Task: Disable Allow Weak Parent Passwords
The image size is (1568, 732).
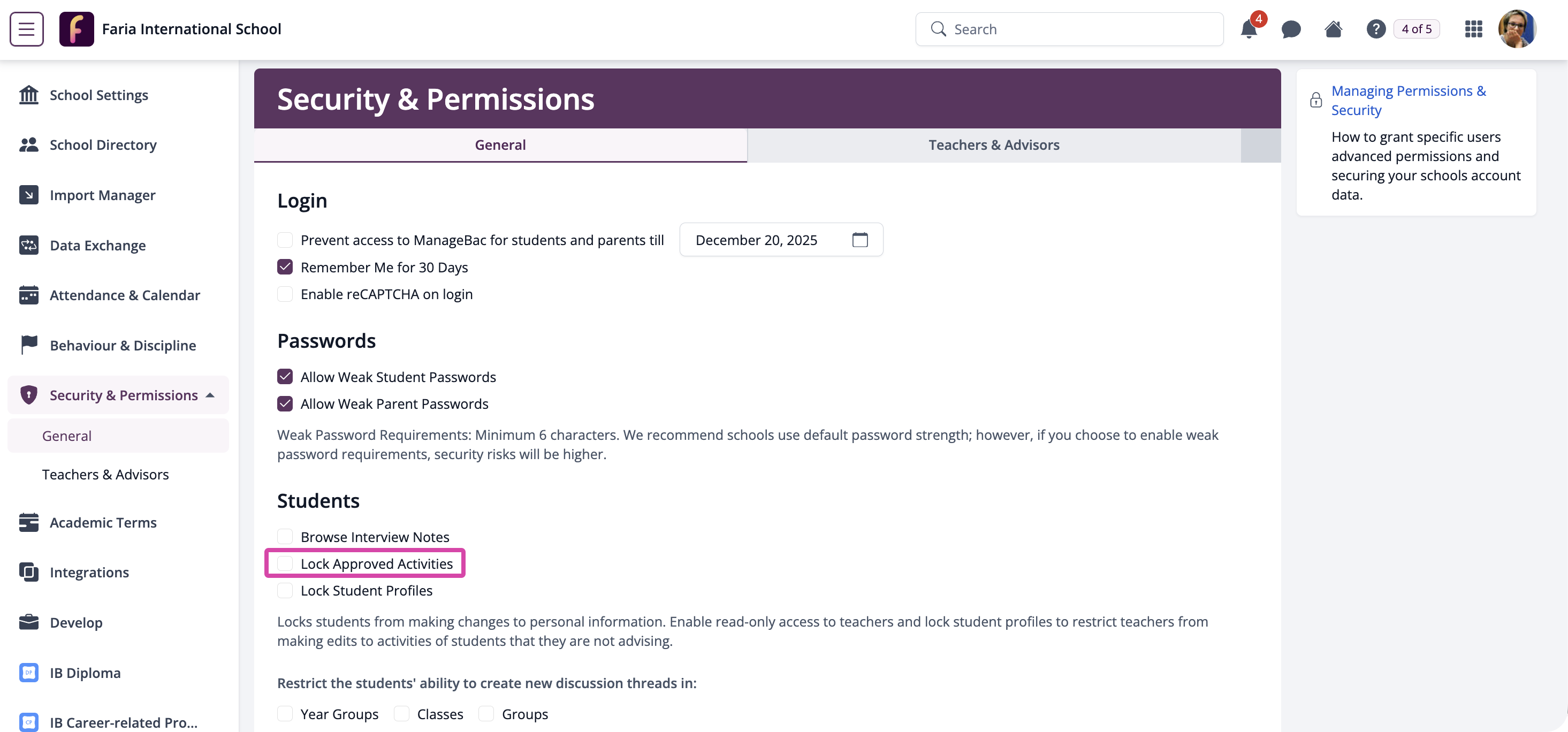Action: pos(285,403)
